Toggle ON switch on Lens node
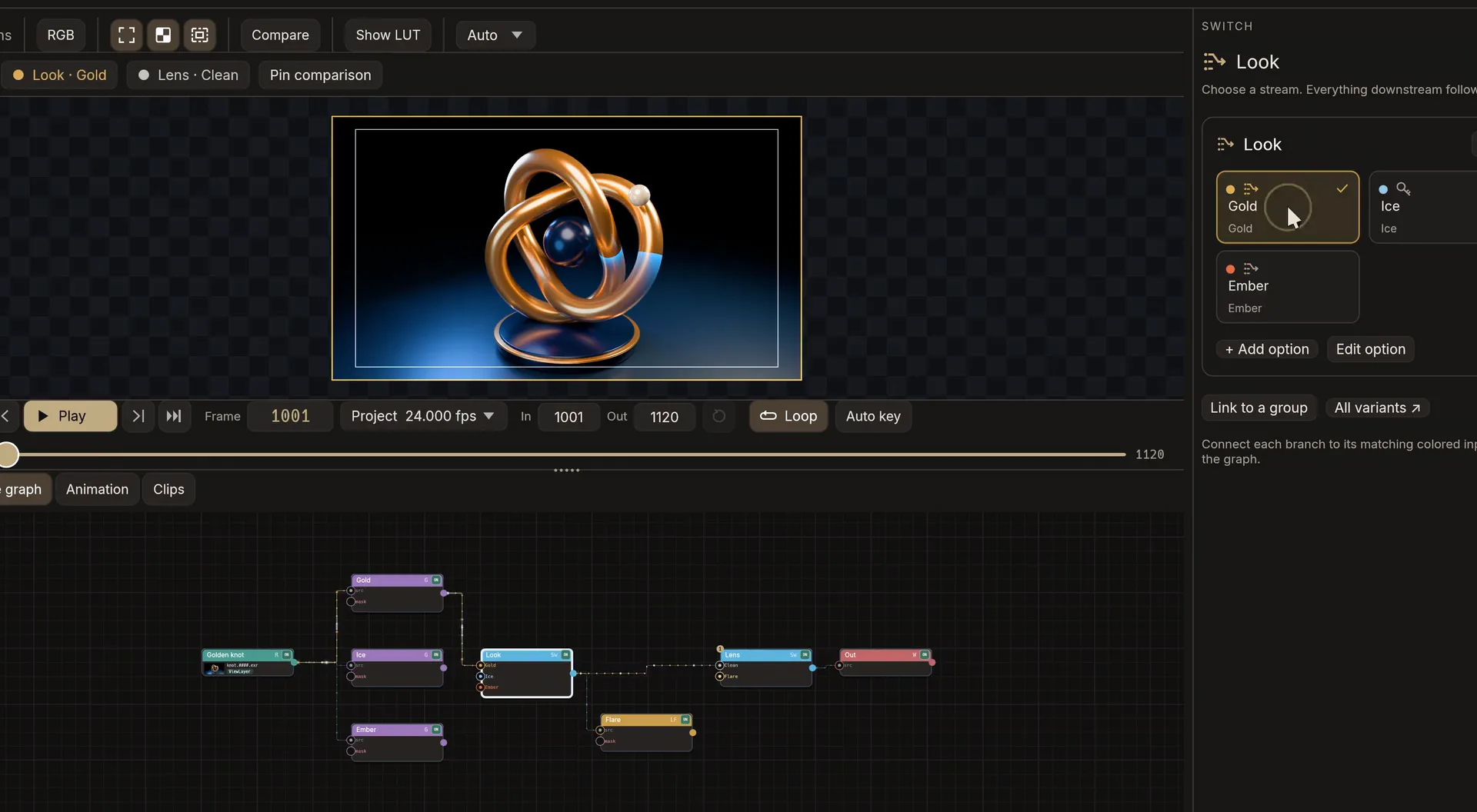Image resolution: width=1477 pixels, height=812 pixels. [x=805, y=655]
